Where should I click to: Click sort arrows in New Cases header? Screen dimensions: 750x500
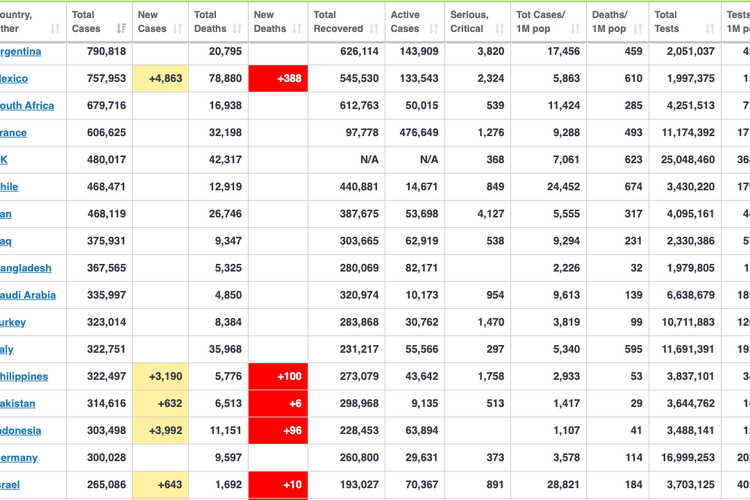pos(179,29)
